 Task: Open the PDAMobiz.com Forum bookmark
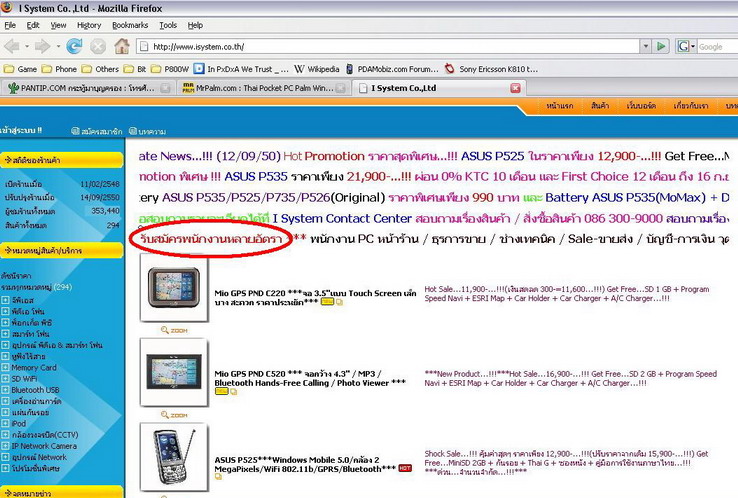pyautogui.click(x=392, y=69)
